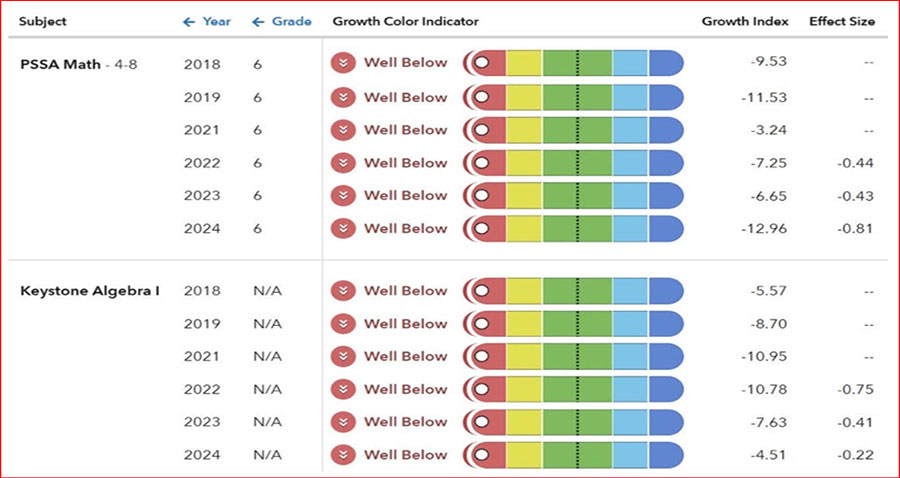Screen dimensions: 900x478
Task: Click the Well Below icon for Keystone Algebra 2024
Action: pos(344,455)
